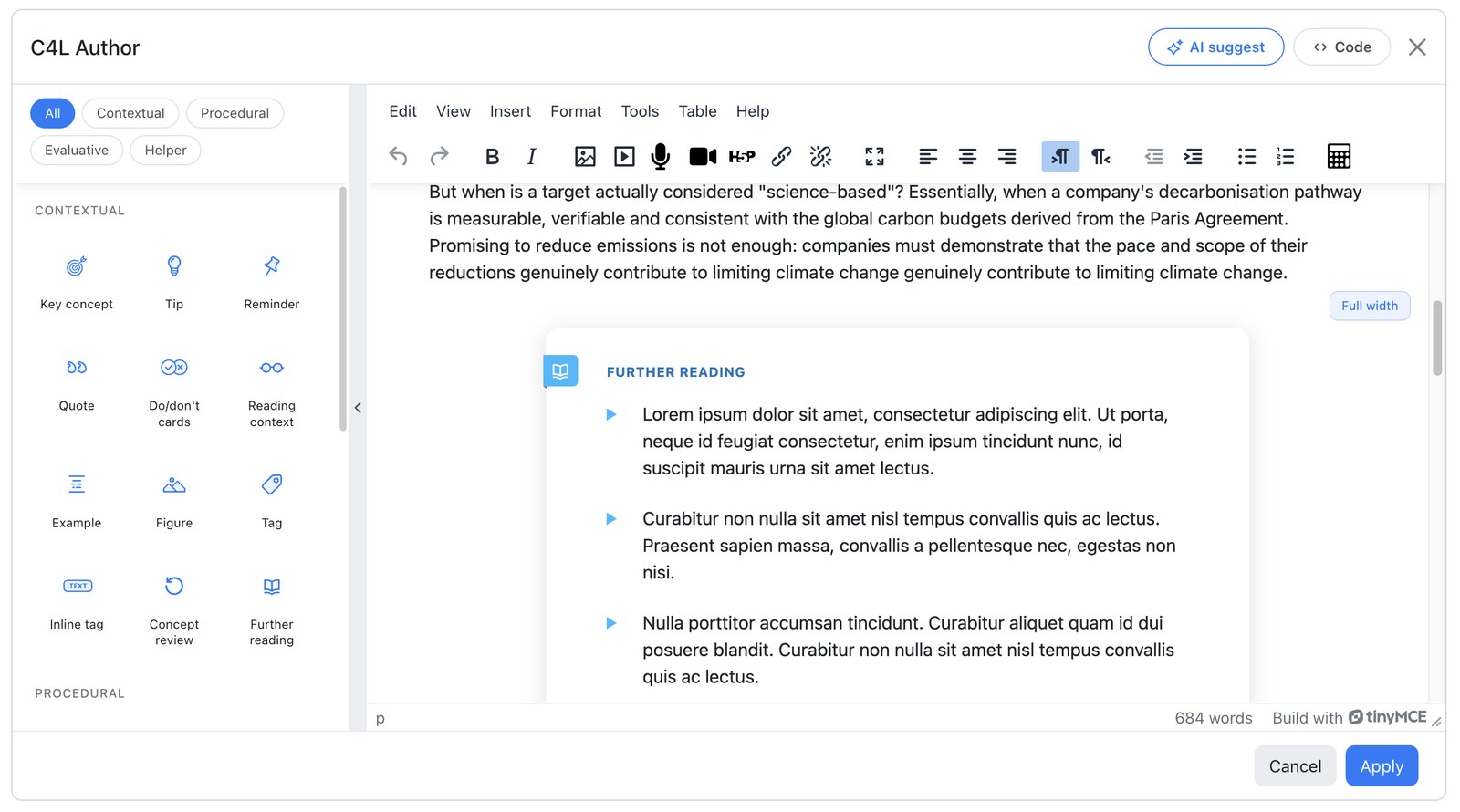
Task: Open the Format menu
Action: point(576,111)
